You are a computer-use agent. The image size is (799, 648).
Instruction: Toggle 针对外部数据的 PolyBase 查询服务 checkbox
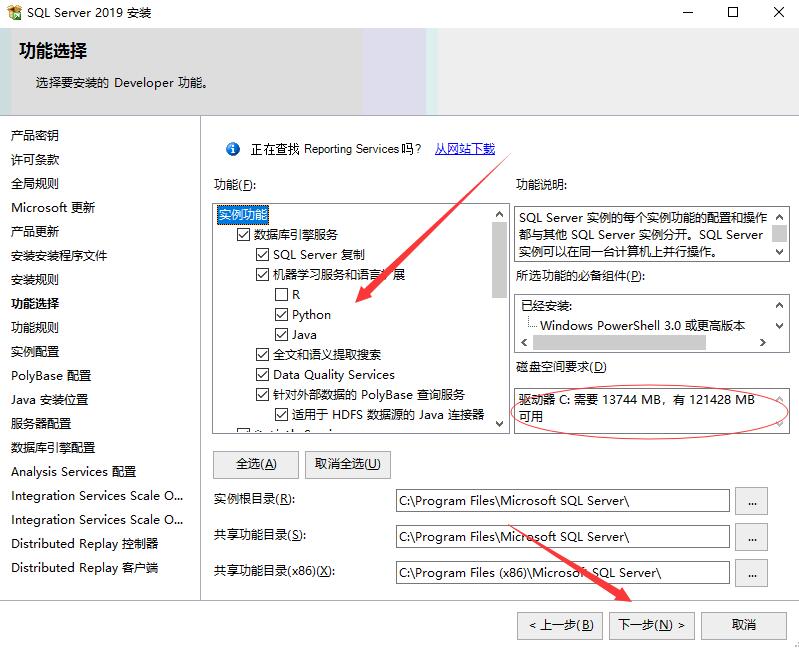(262, 394)
